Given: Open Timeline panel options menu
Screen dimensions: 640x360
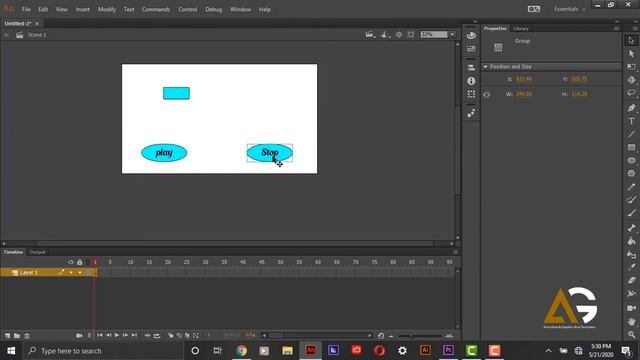Looking at the screenshot, I should point(456,252).
